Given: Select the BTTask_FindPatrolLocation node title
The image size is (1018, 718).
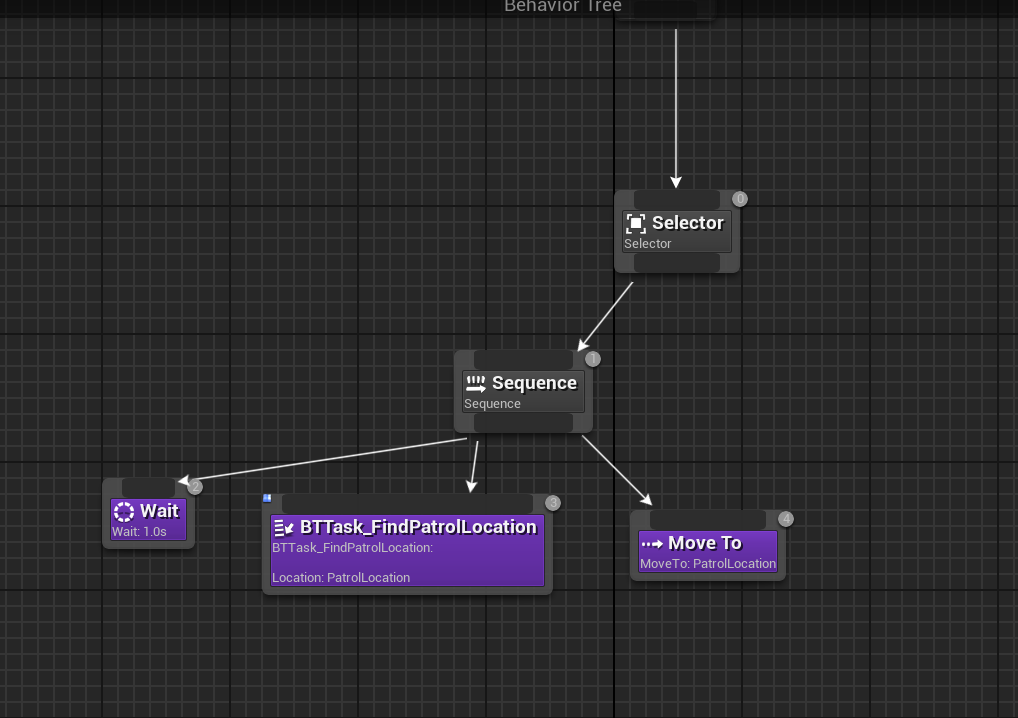Looking at the screenshot, I should coord(418,526).
